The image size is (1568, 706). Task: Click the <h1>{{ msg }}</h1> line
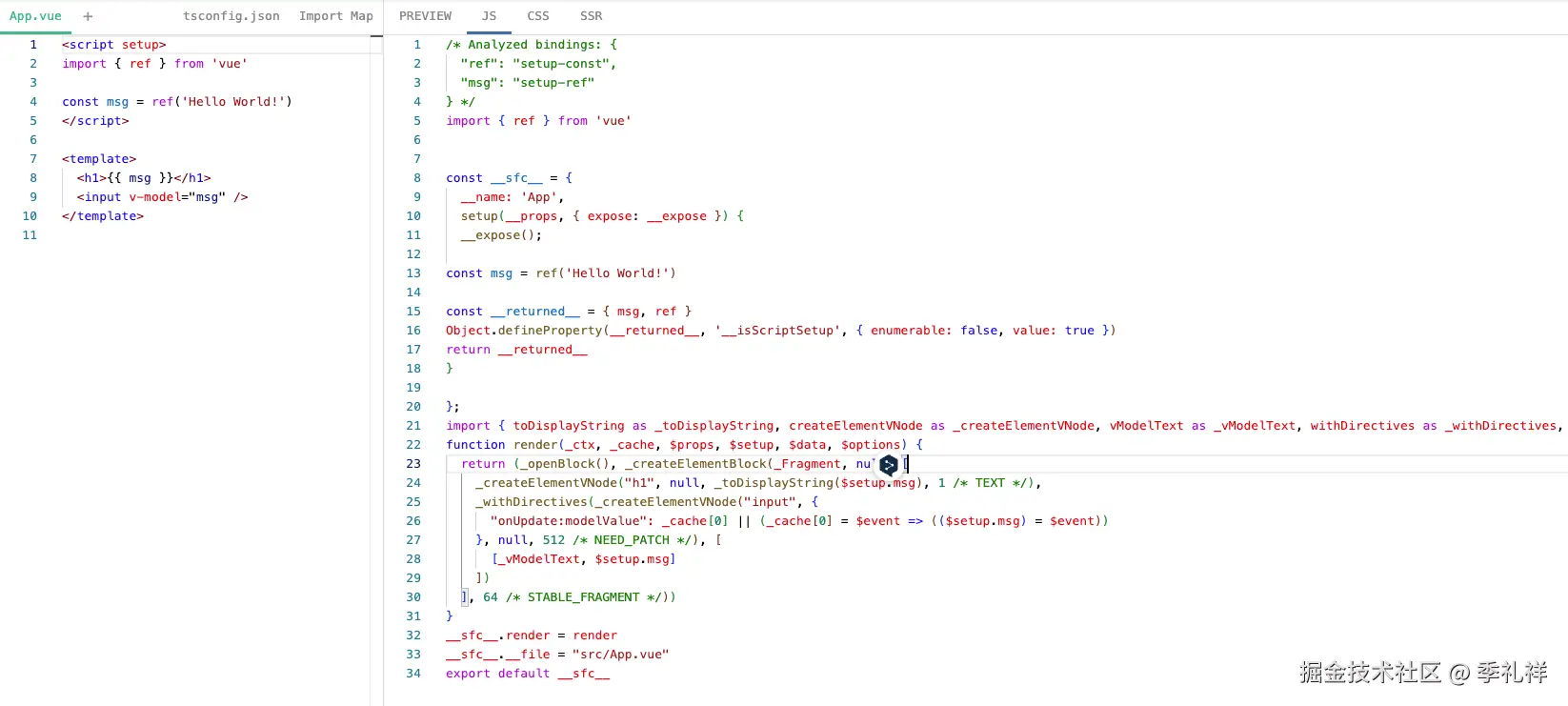pos(144,178)
